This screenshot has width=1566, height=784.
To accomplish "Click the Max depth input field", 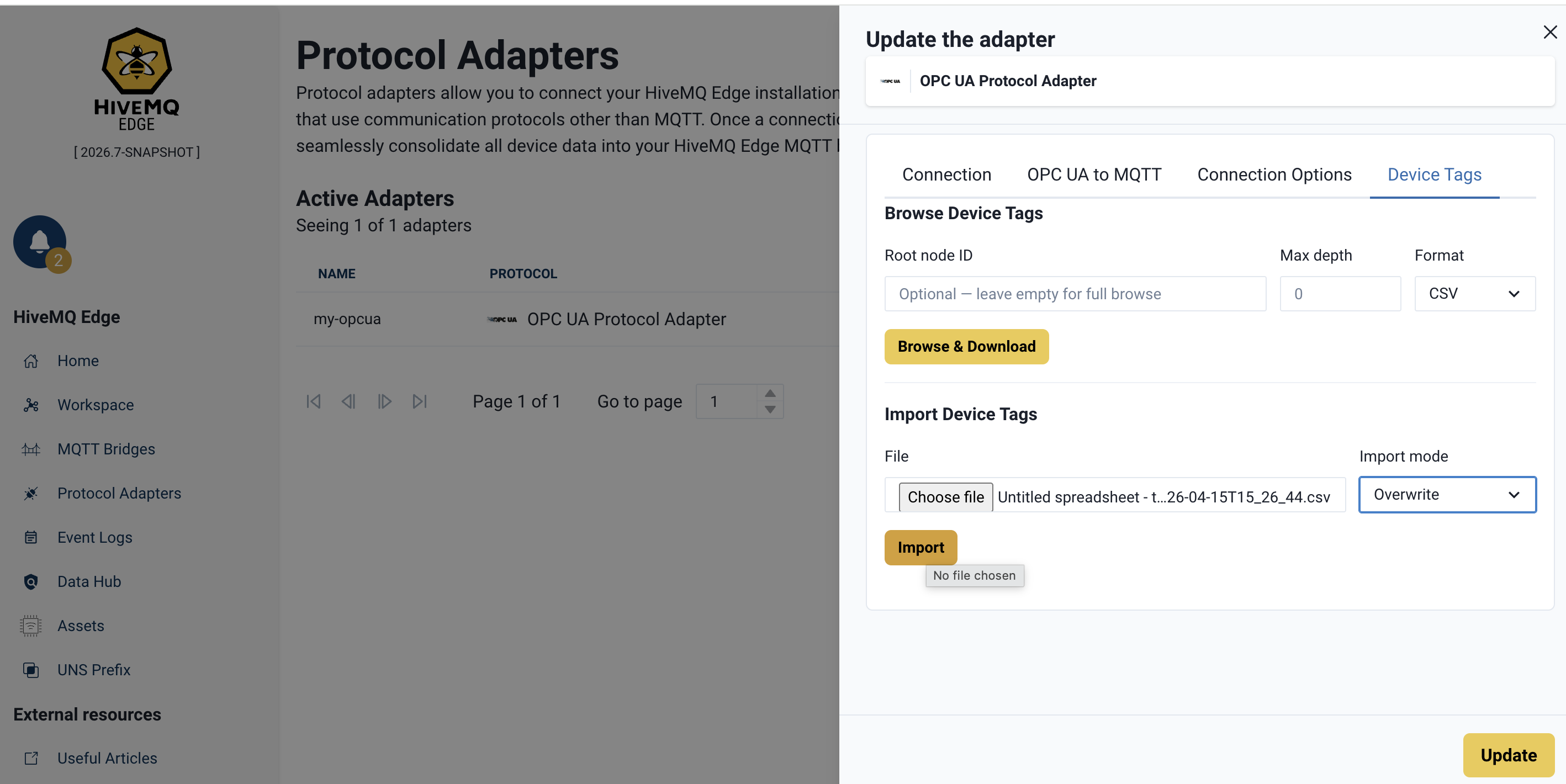I will point(1340,294).
